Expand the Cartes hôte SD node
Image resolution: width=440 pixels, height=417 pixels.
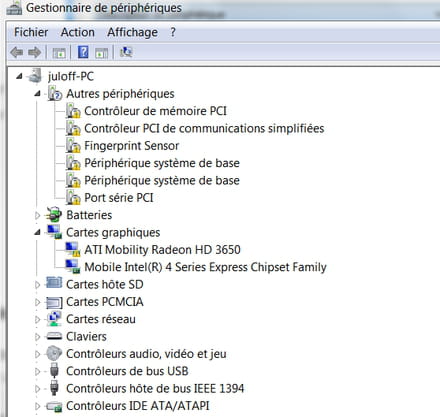[x=37, y=285]
